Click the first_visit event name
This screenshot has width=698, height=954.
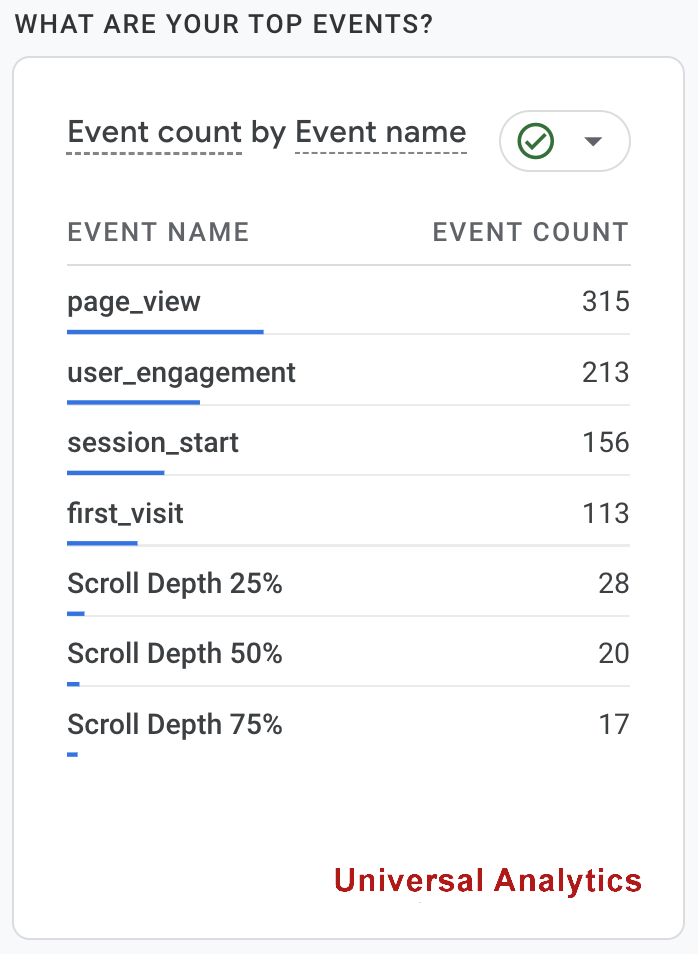point(125,514)
